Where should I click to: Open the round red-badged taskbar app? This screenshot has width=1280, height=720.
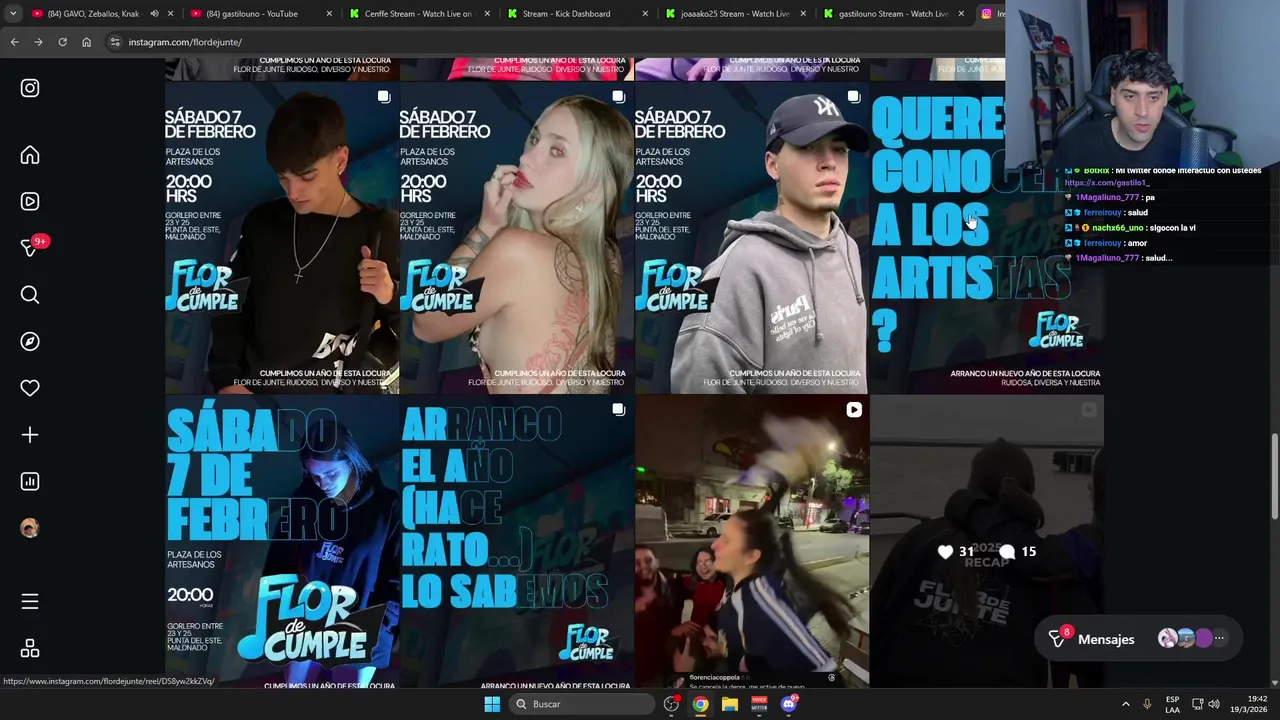pyautogui.click(x=672, y=704)
